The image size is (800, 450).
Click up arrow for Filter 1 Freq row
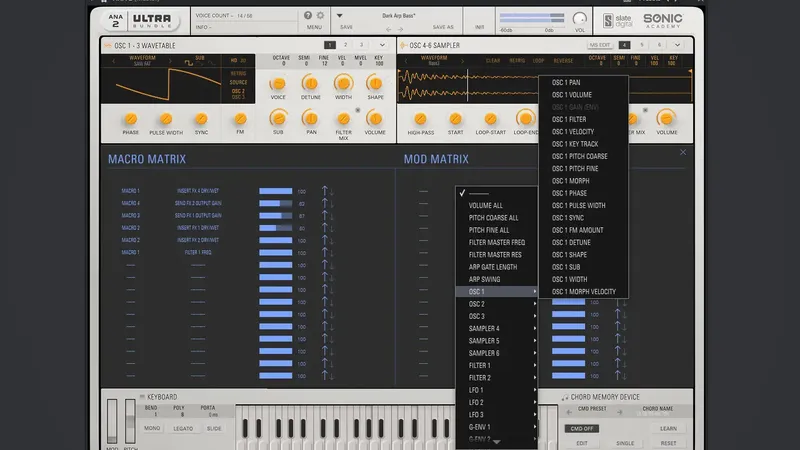(324, 252)
